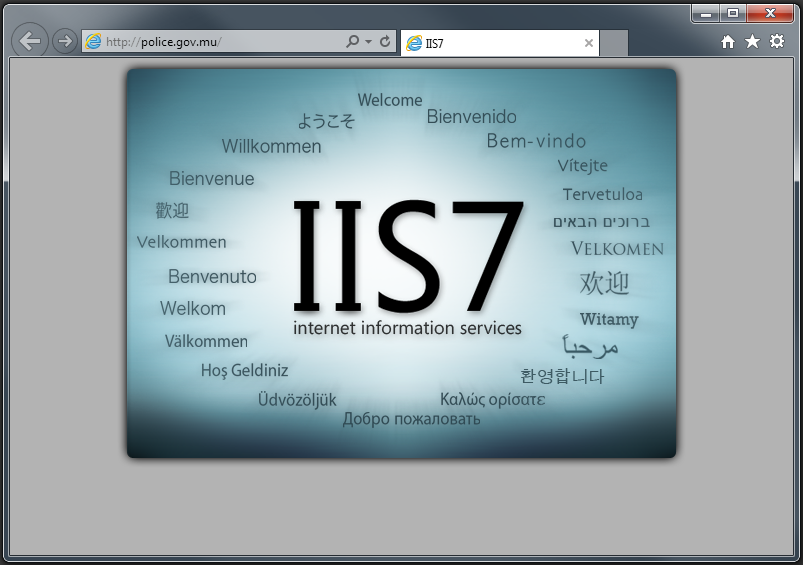This screenshot has width=803, height=565.
Task: Click the IIS7 welcome image
Action: click(402, 263)
